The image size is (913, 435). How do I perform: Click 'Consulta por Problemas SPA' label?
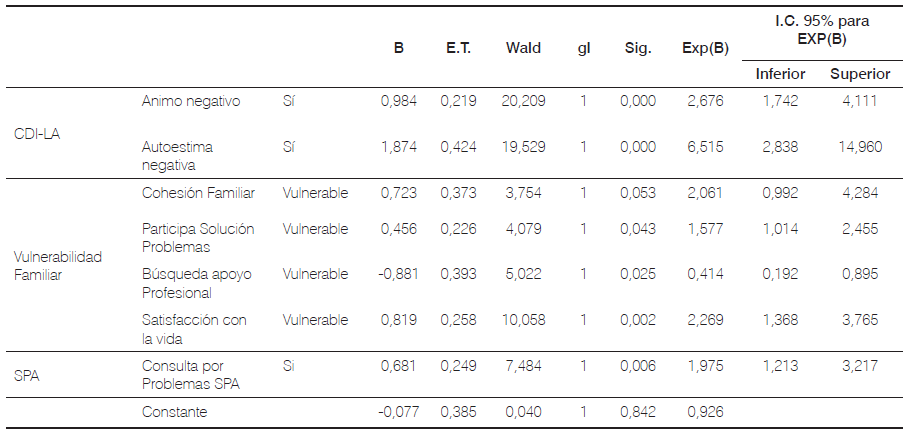(x=191, y=375)
